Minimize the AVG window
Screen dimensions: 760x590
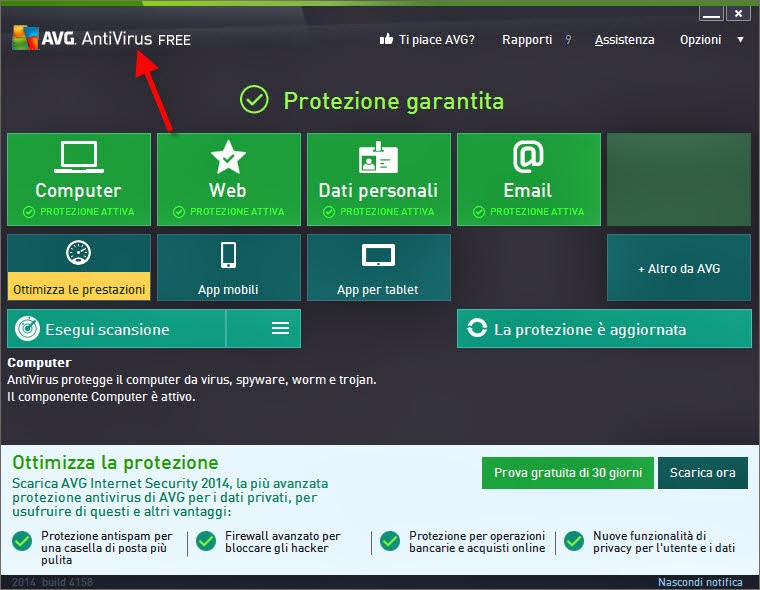(711, 14)
